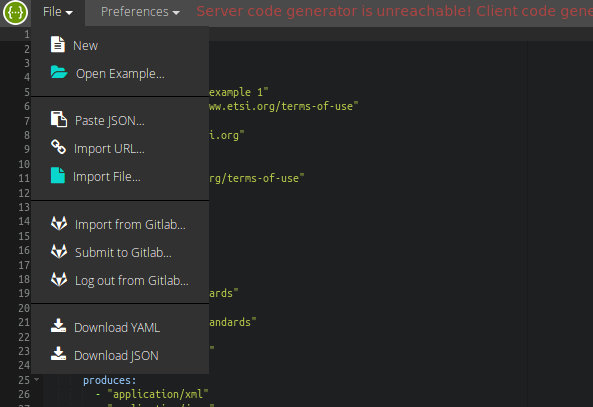Click the Gitlab icon beside Submit
The image size is (593, 407).
[x=59, y=251]
